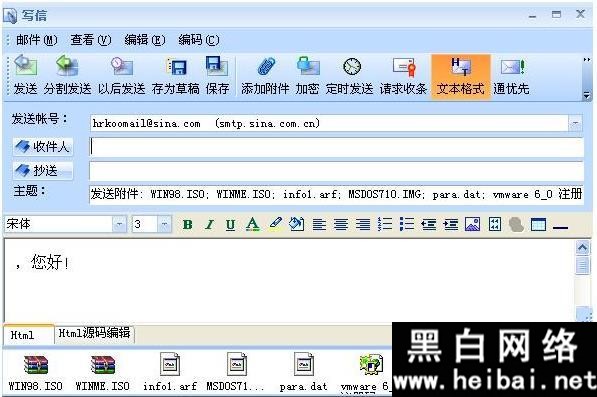Add attachment with 添加附件 paperclip

(x=265, y=75)
